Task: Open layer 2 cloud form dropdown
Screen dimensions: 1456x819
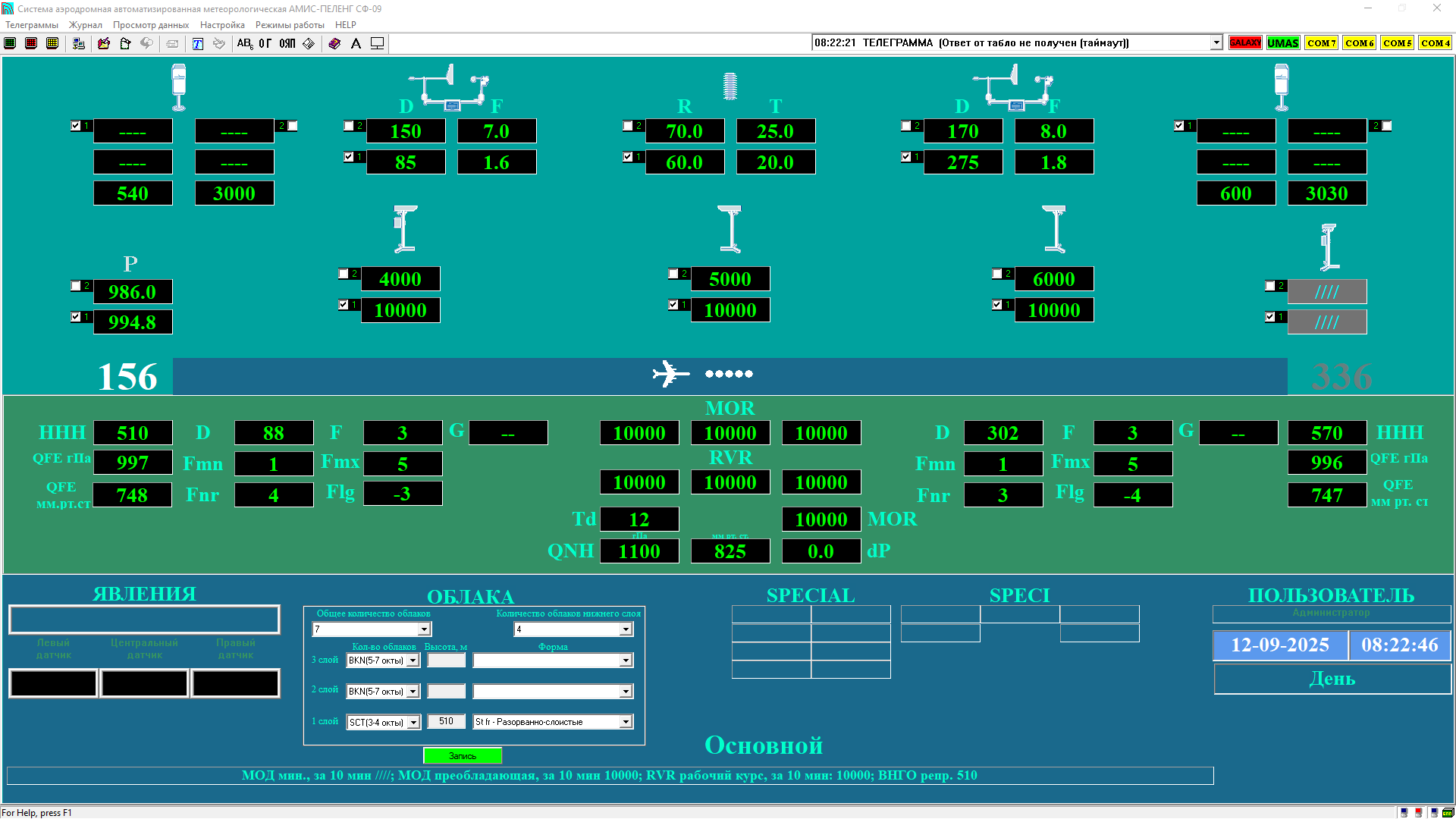Action: 626,692
